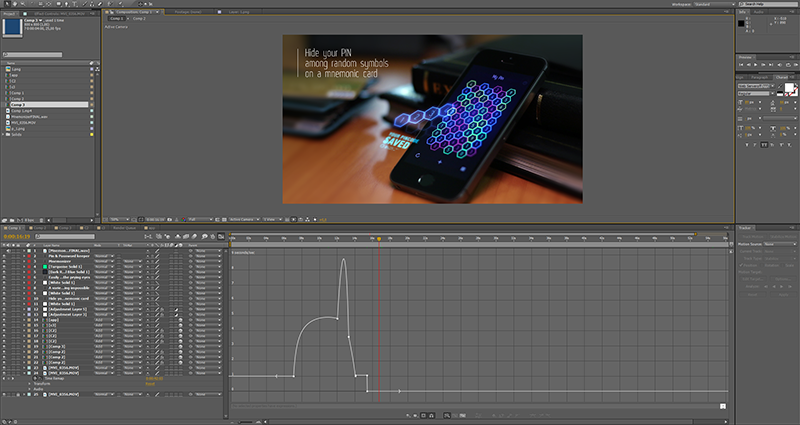Click the current time indicator marker
The height and width of the screenshot is (425, 800).
point(379,239)
